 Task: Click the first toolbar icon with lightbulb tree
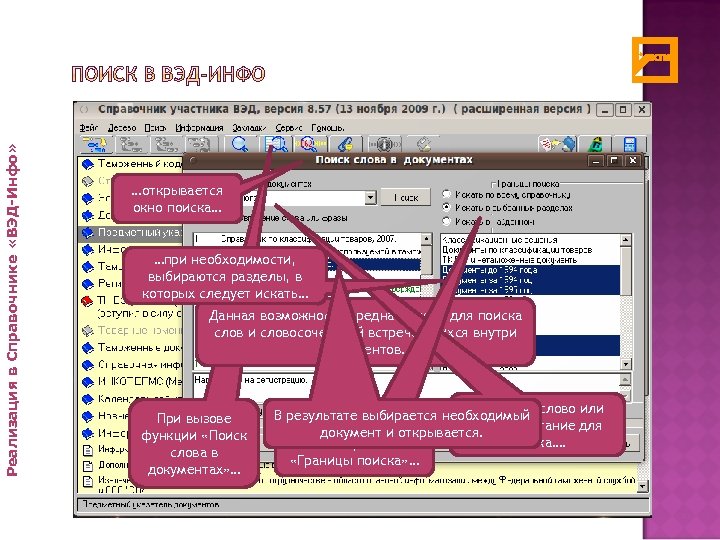coord(95,145)
